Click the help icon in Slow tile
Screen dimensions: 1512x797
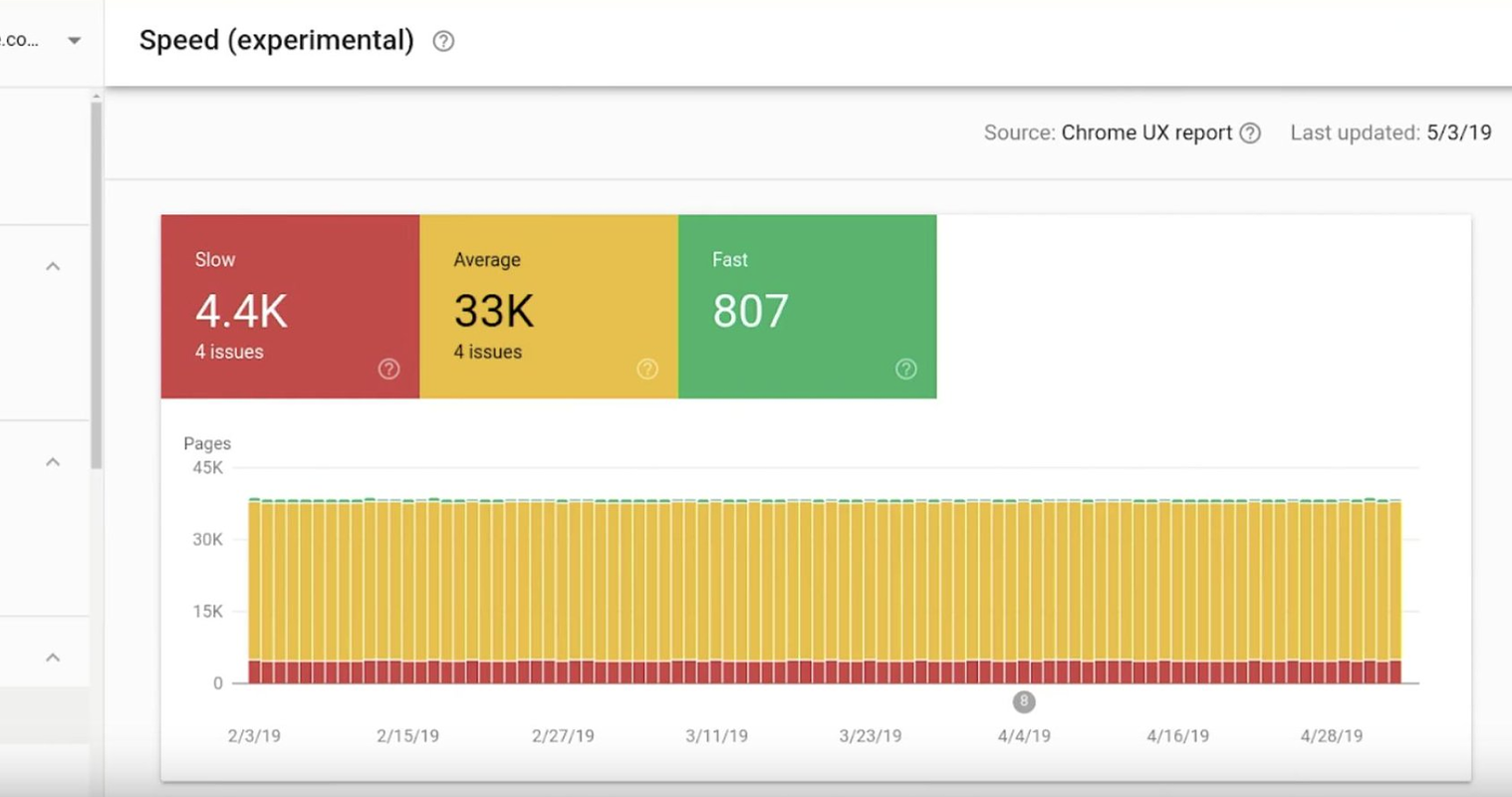[388, 369]
